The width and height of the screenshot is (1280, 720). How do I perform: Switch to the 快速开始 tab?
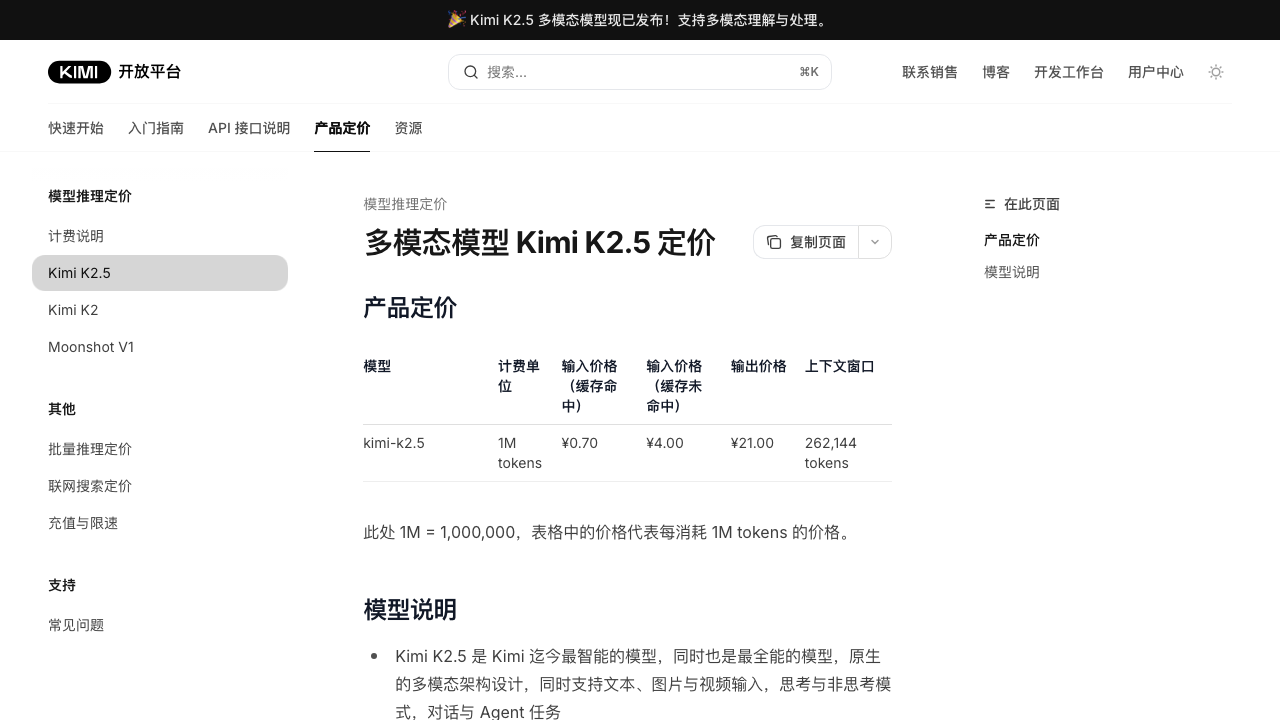[x=76, y=128]
